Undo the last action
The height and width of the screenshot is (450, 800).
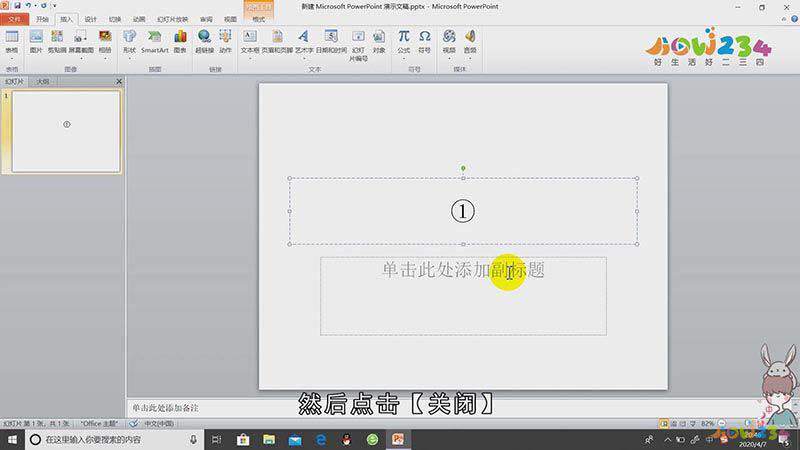click(x=28, y=6)
